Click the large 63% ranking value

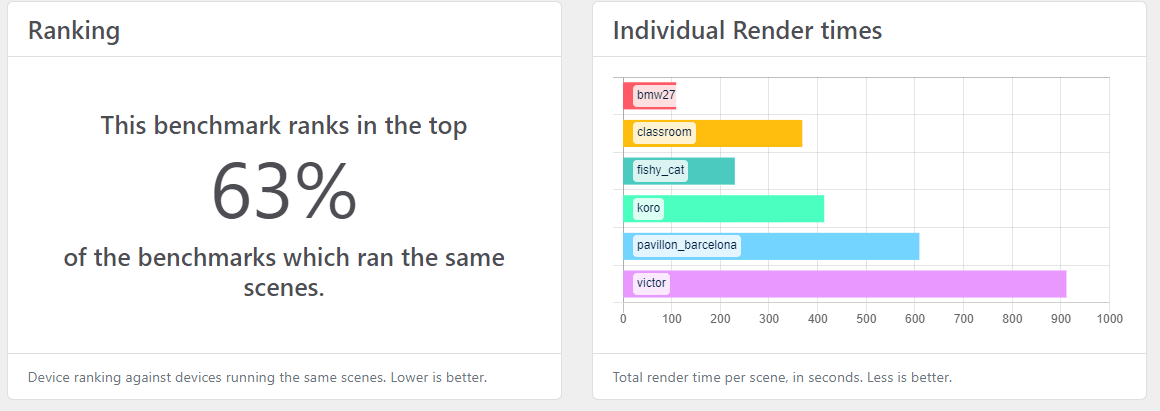(284, 192)
